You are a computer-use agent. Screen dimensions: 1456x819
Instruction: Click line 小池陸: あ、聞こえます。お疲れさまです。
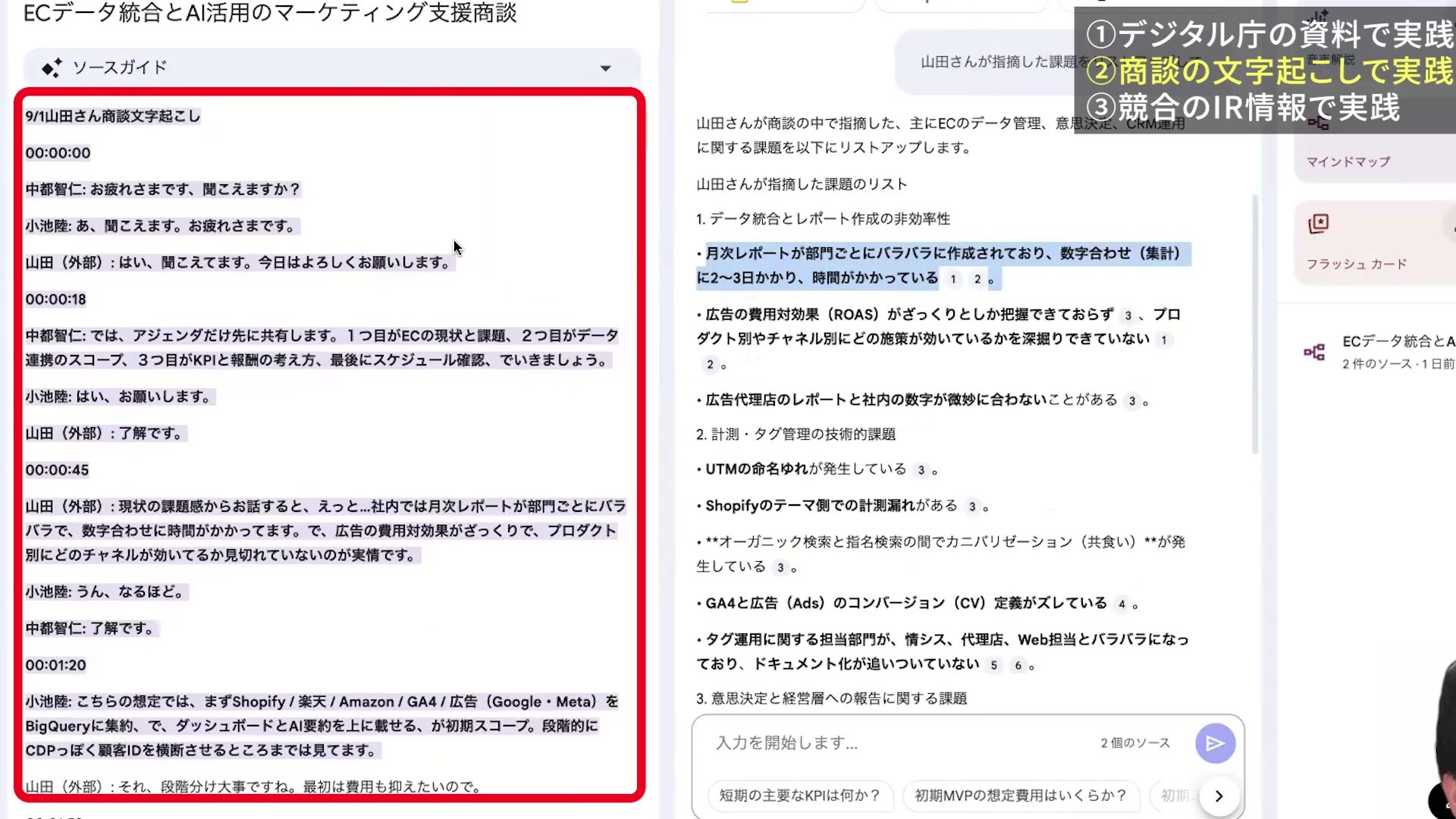point(162,226)
